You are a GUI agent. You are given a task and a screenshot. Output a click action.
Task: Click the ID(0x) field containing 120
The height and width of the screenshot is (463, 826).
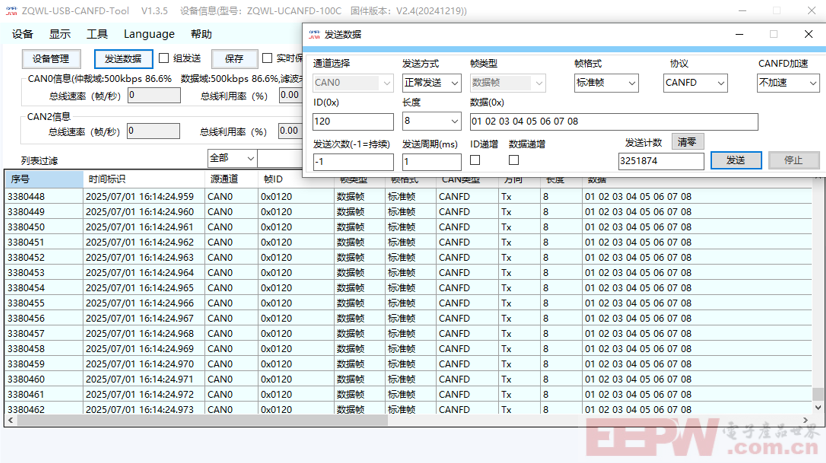(x=352, y=122)
